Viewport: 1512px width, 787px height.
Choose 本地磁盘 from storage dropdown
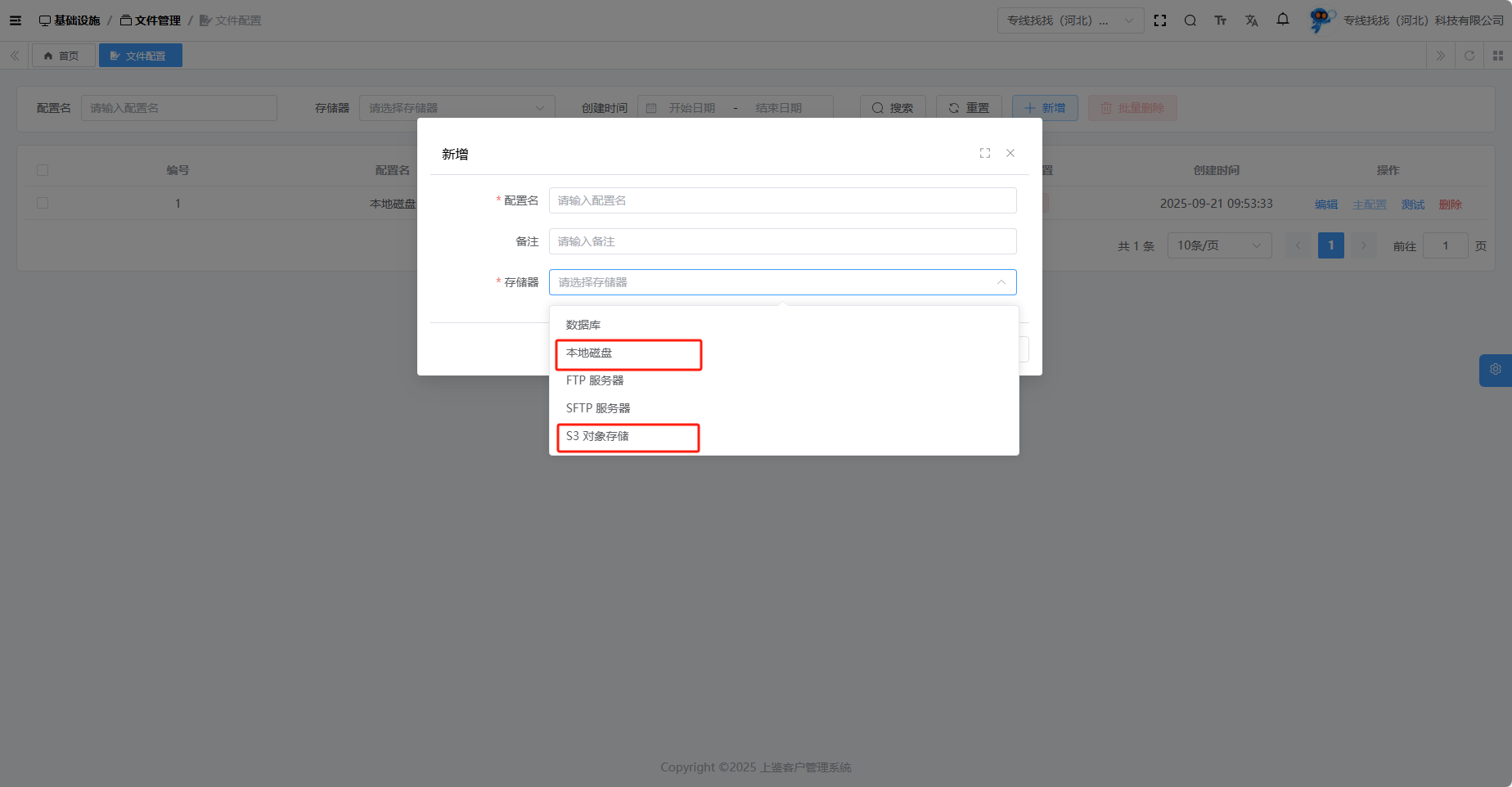[589, 353]
